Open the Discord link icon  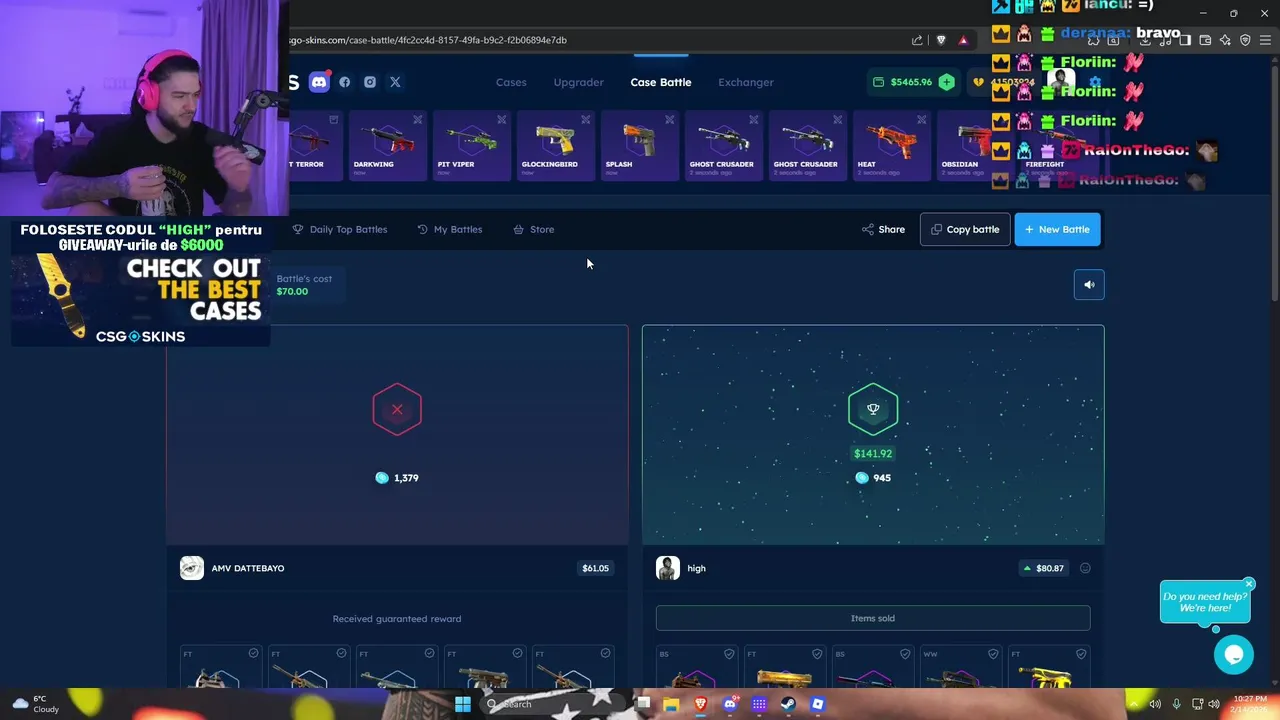tap(319, 82)
